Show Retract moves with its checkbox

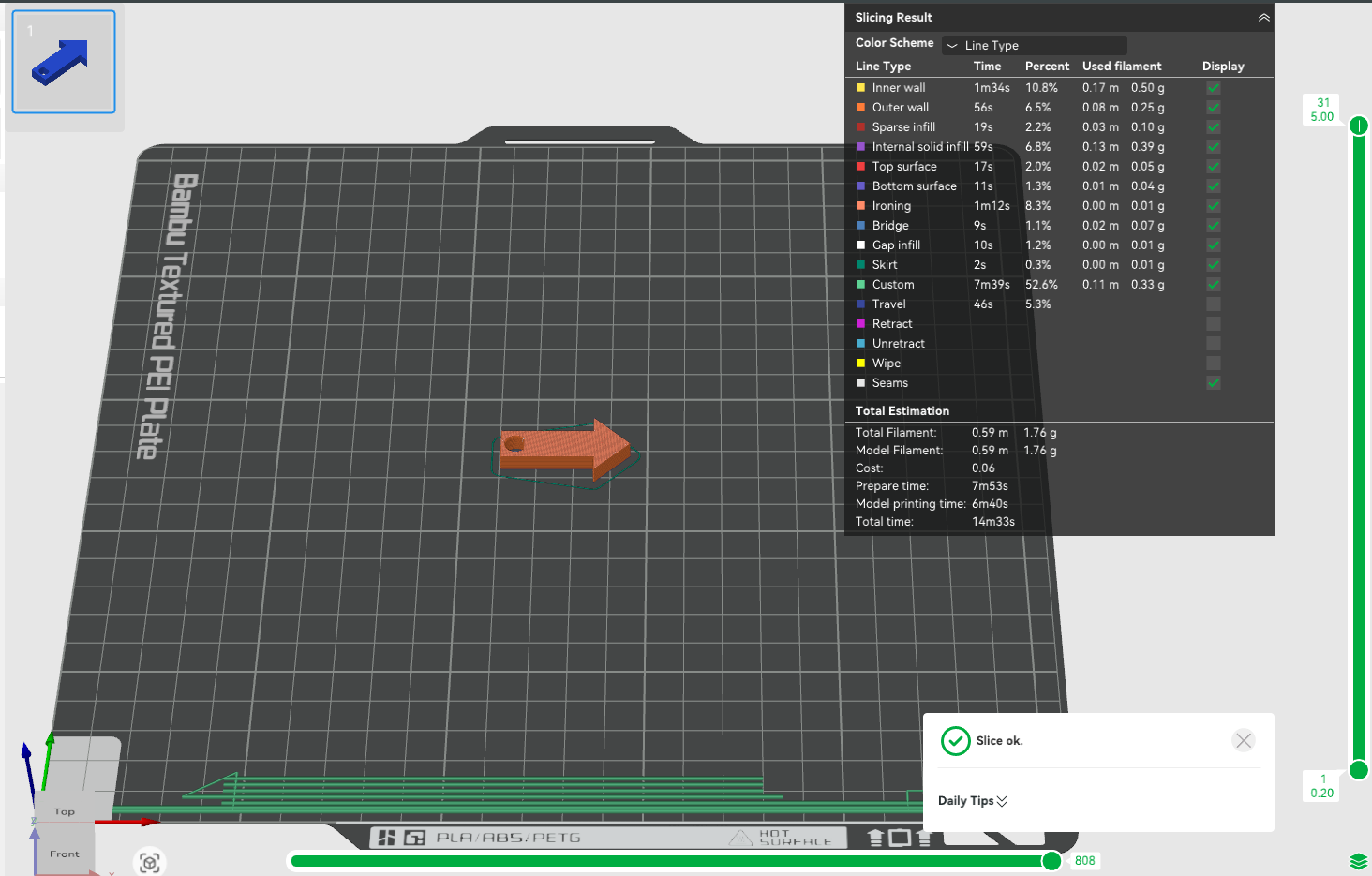[x=1214, y=324]
